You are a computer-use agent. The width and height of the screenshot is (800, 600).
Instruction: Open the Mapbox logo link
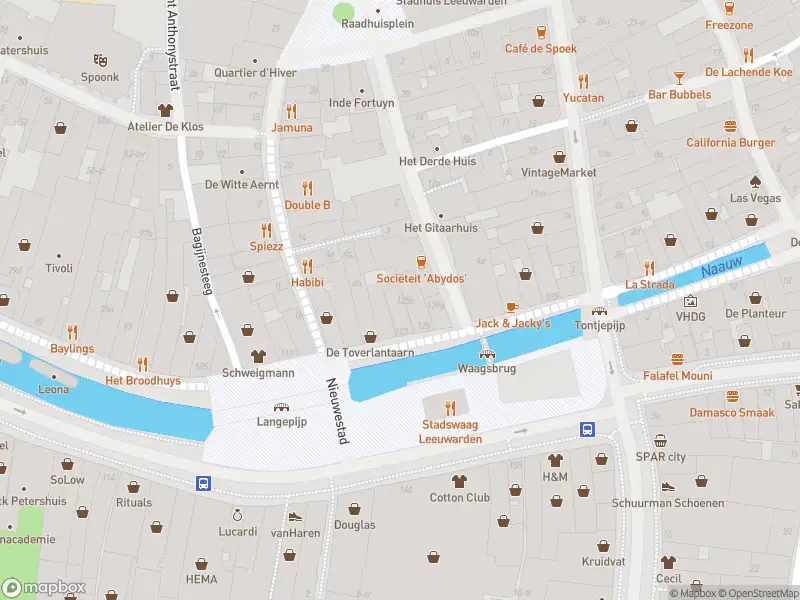pos(44,588)
